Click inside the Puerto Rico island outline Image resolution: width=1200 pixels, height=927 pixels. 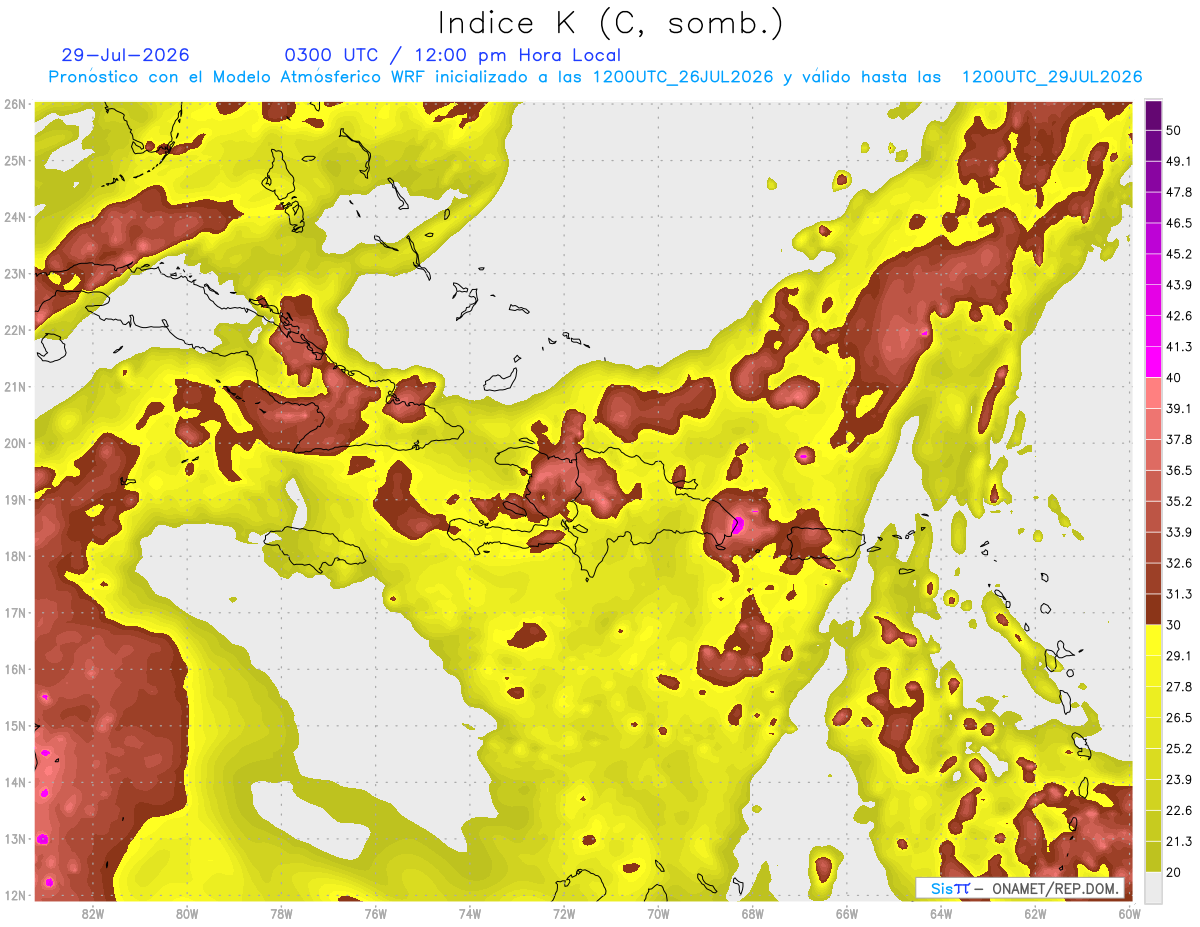[x=825, y=543]
